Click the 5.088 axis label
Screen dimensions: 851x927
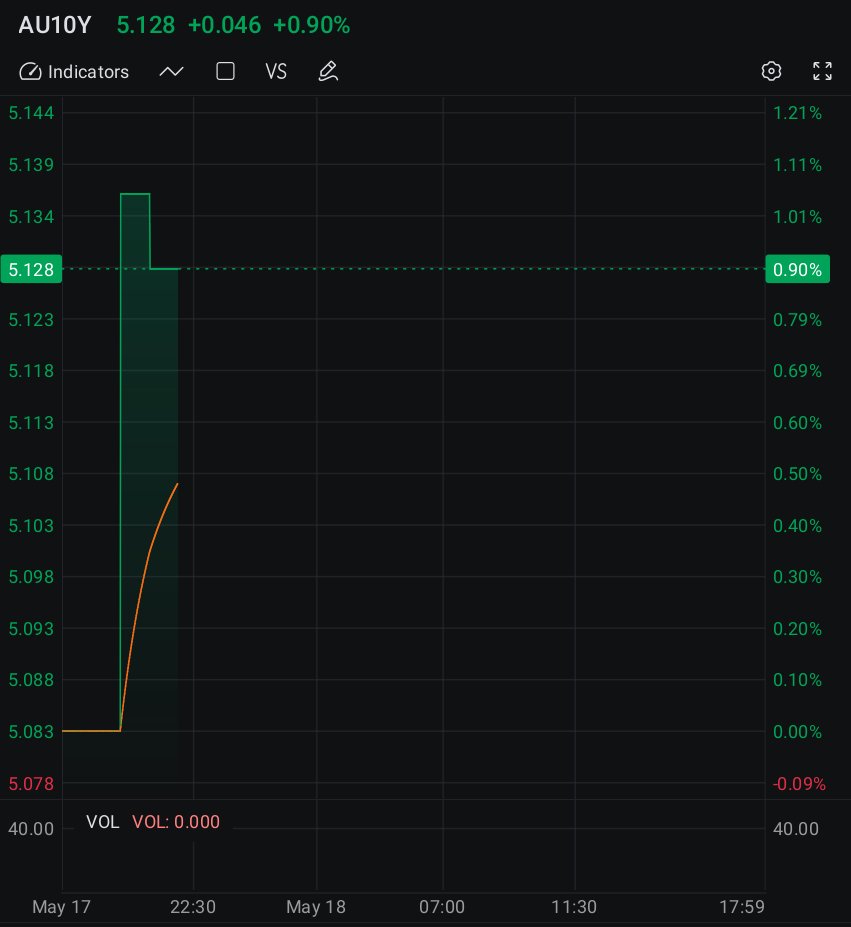pyautogui.click(x=31, y=680)
